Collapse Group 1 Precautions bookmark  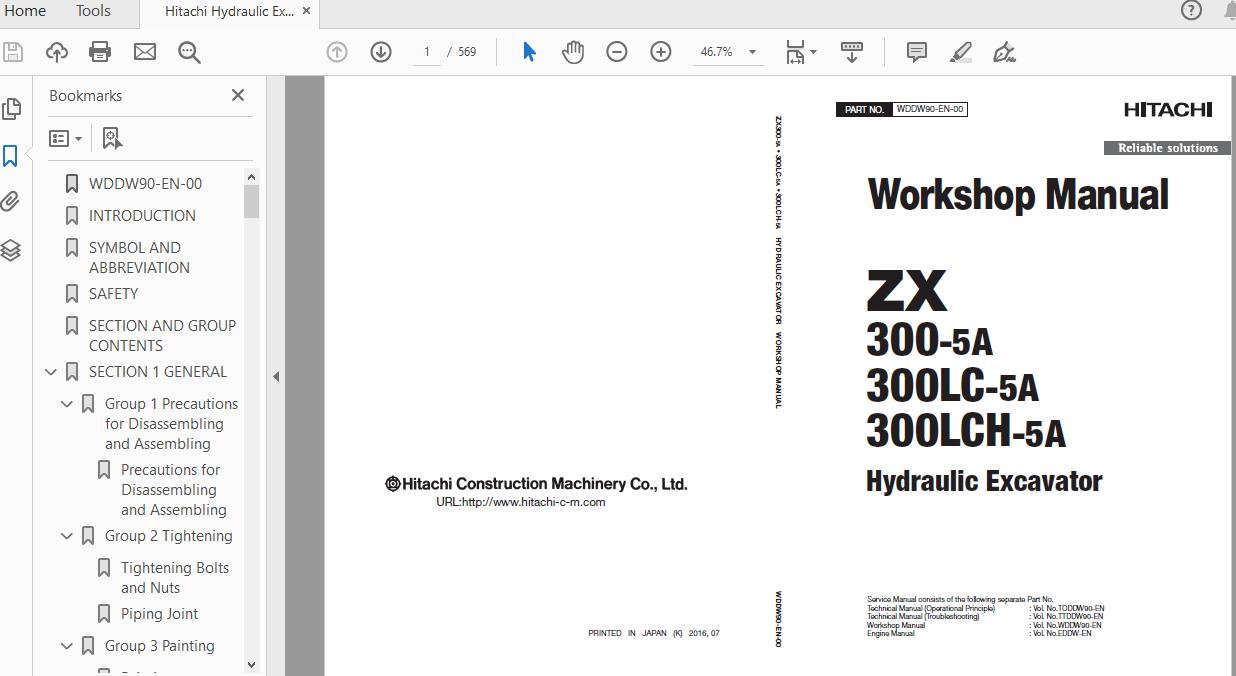(67, 404)
